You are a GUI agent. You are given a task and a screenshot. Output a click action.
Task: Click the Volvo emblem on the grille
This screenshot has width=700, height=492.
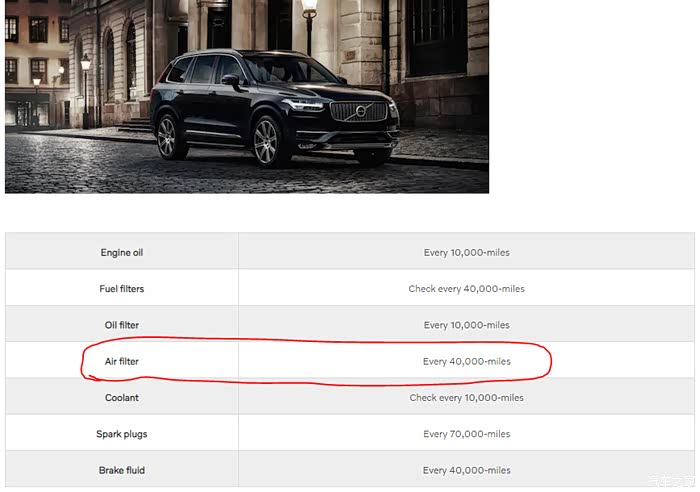[357, 112]
